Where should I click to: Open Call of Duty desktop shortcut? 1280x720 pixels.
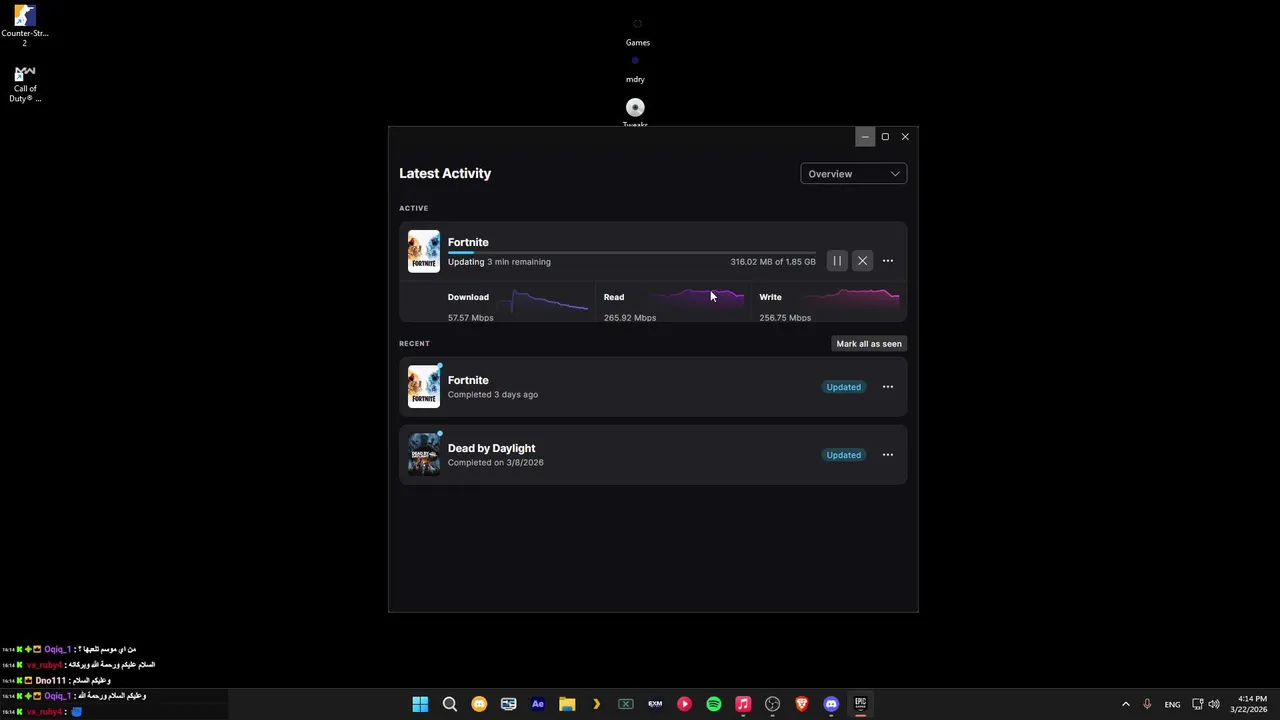25,84
